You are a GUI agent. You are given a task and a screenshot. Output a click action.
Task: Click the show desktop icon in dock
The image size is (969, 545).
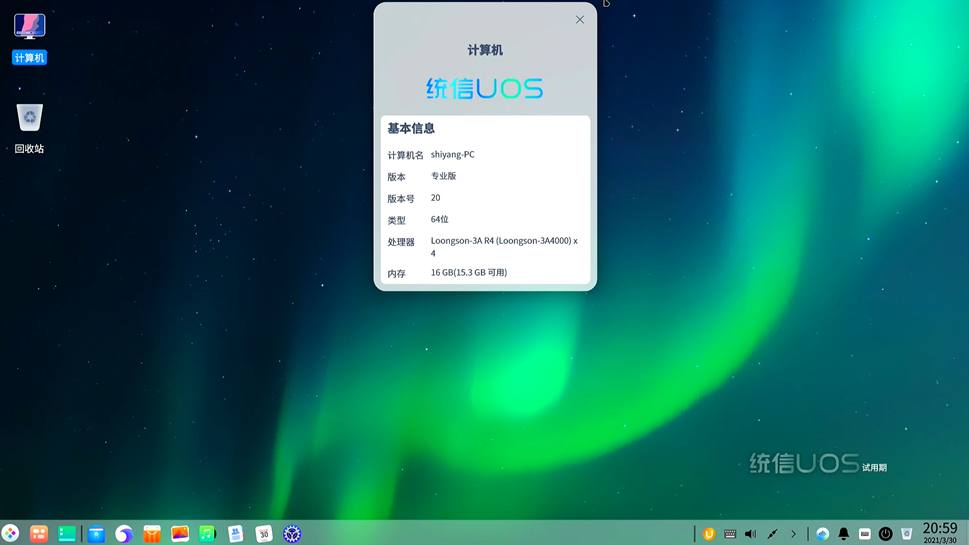coord(67,534)
